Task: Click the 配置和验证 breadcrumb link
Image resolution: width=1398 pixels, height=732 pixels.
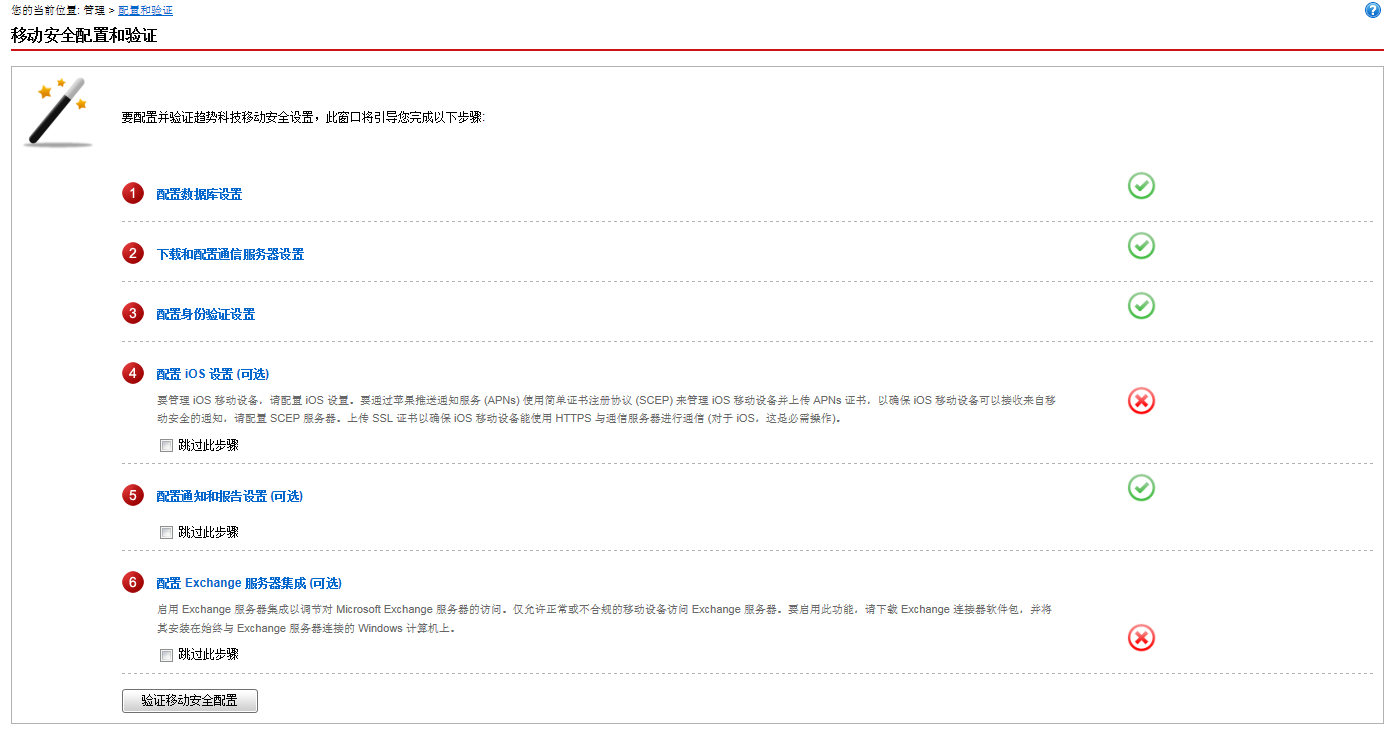Action: pyautogui.click(x=145, y=10)
